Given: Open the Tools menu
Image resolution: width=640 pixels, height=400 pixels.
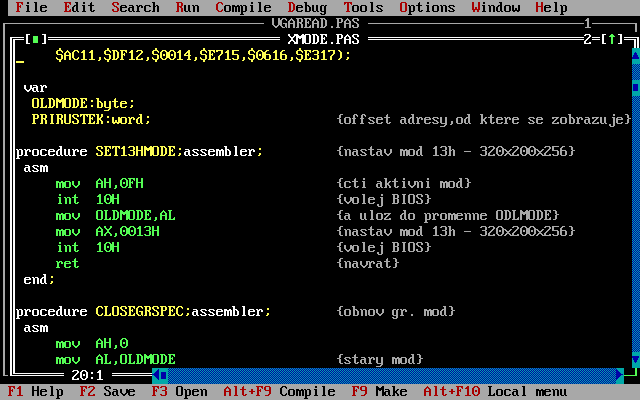Looking at the screenshot, I should (x=363, y=7).
